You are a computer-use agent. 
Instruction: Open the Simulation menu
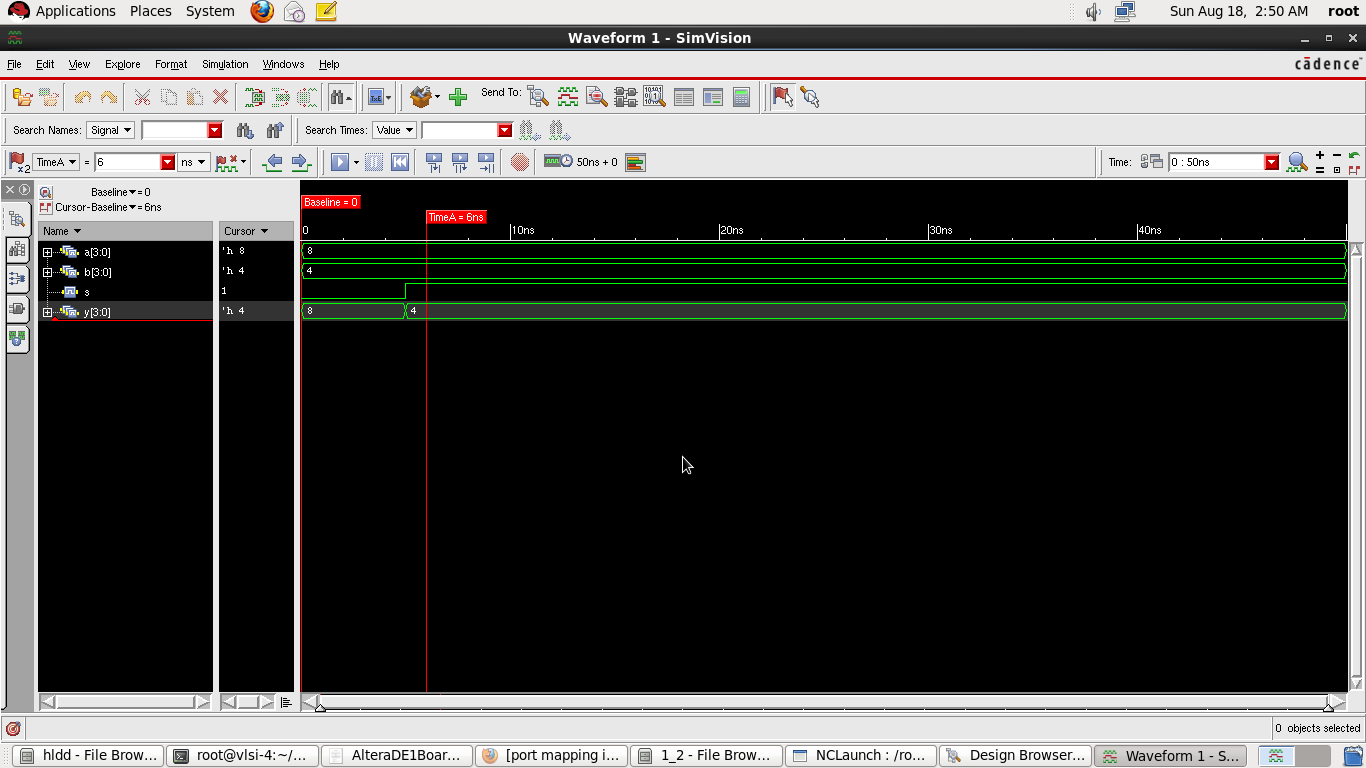[x=224, y=64]
